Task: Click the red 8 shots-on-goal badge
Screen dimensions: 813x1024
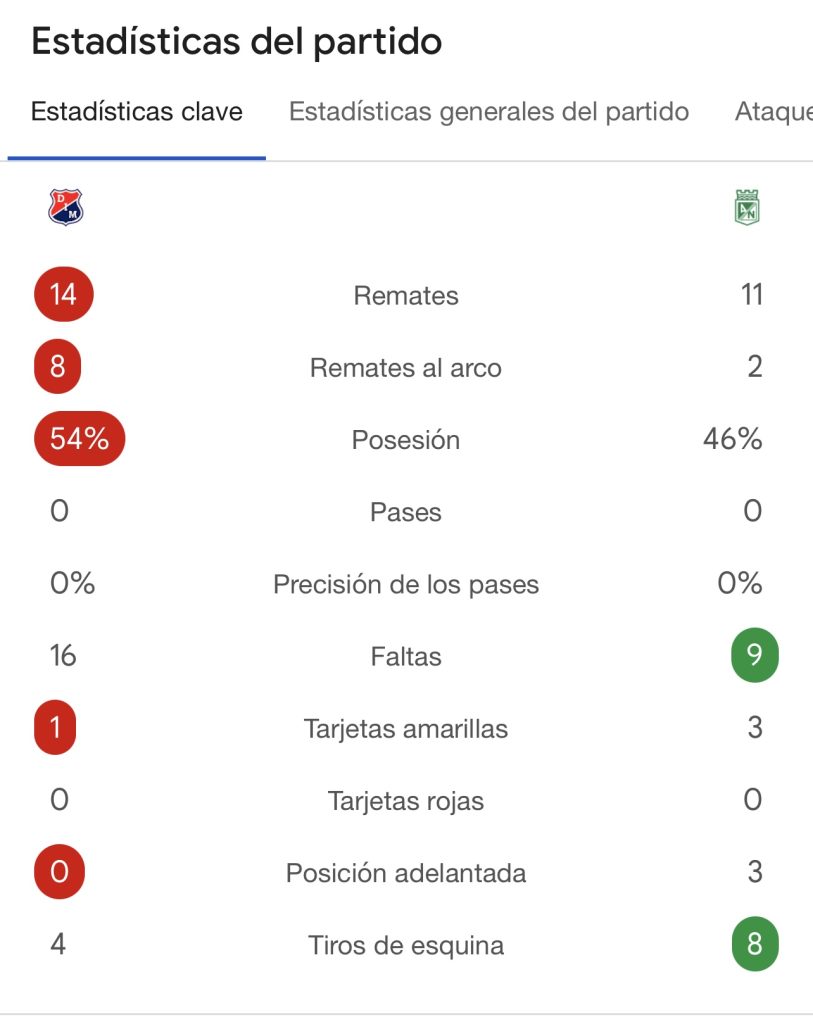Action: coord(58,367)
